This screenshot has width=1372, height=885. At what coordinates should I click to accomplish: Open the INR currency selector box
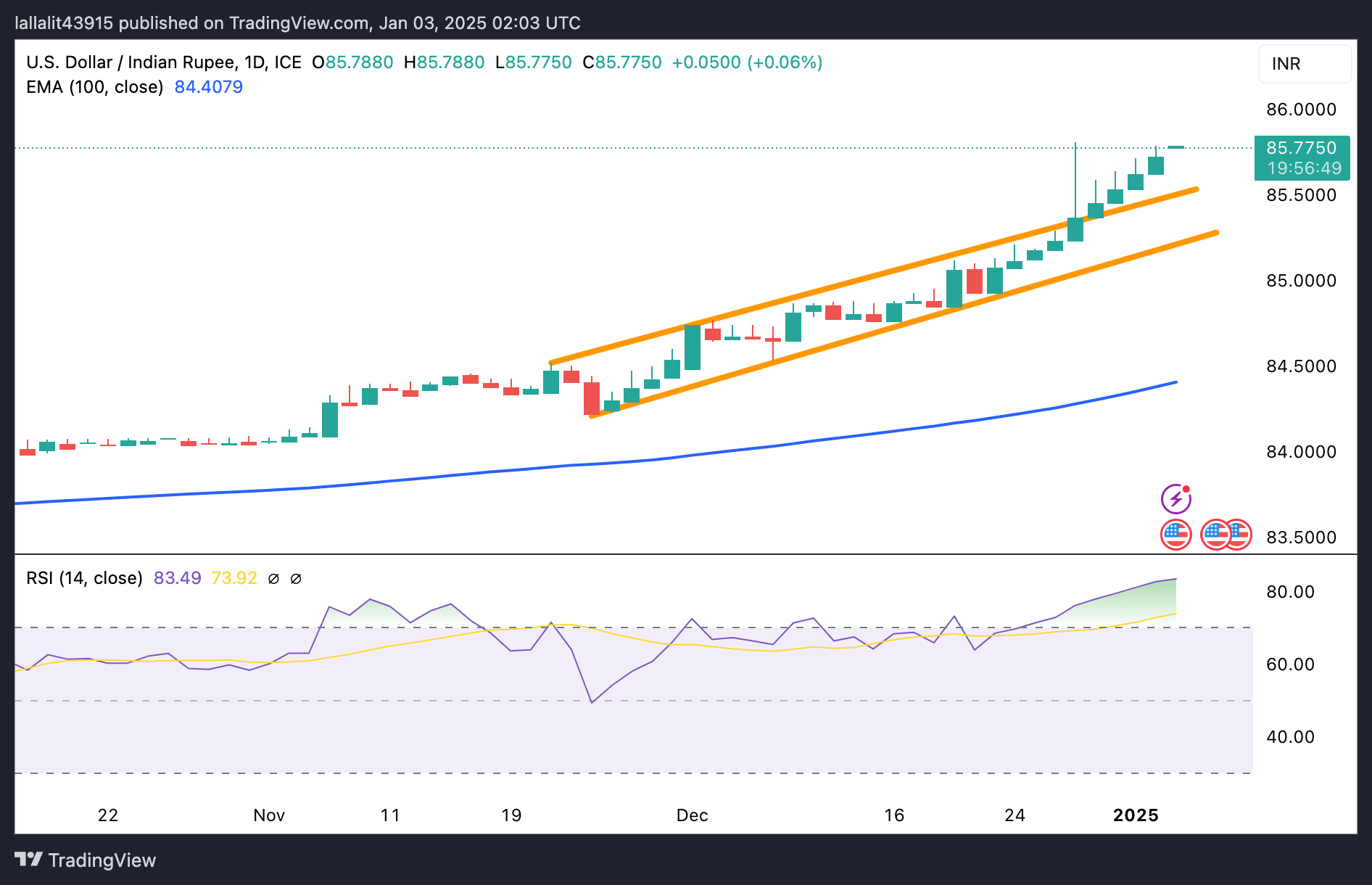(x=1304, y=64)
